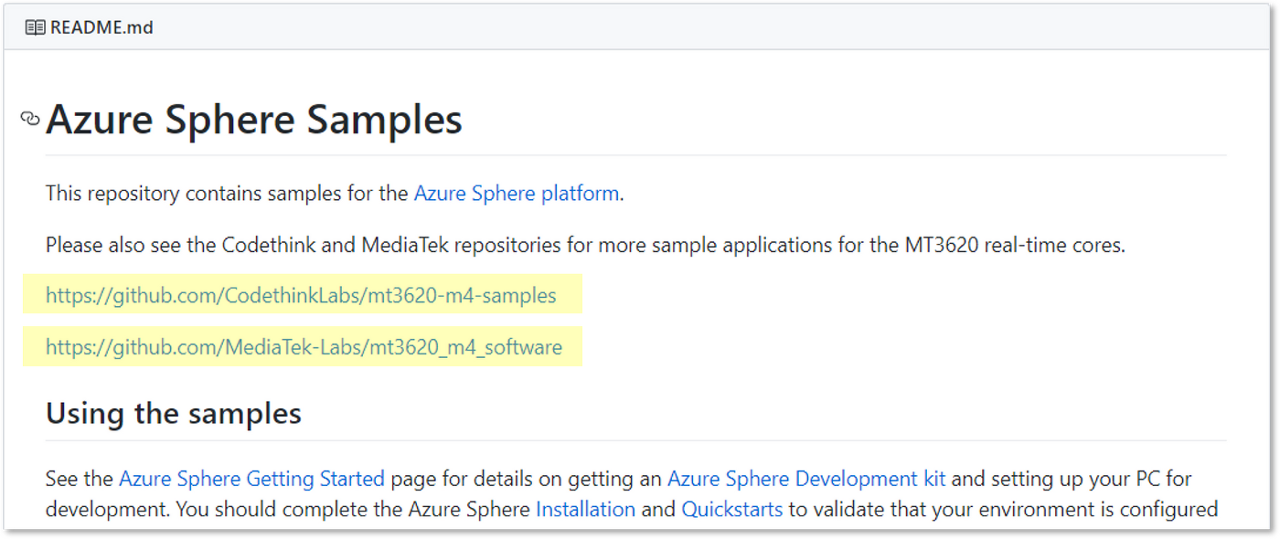Open the Installation link
Viewport: 1280px width, 539px height.
point(586,509)
